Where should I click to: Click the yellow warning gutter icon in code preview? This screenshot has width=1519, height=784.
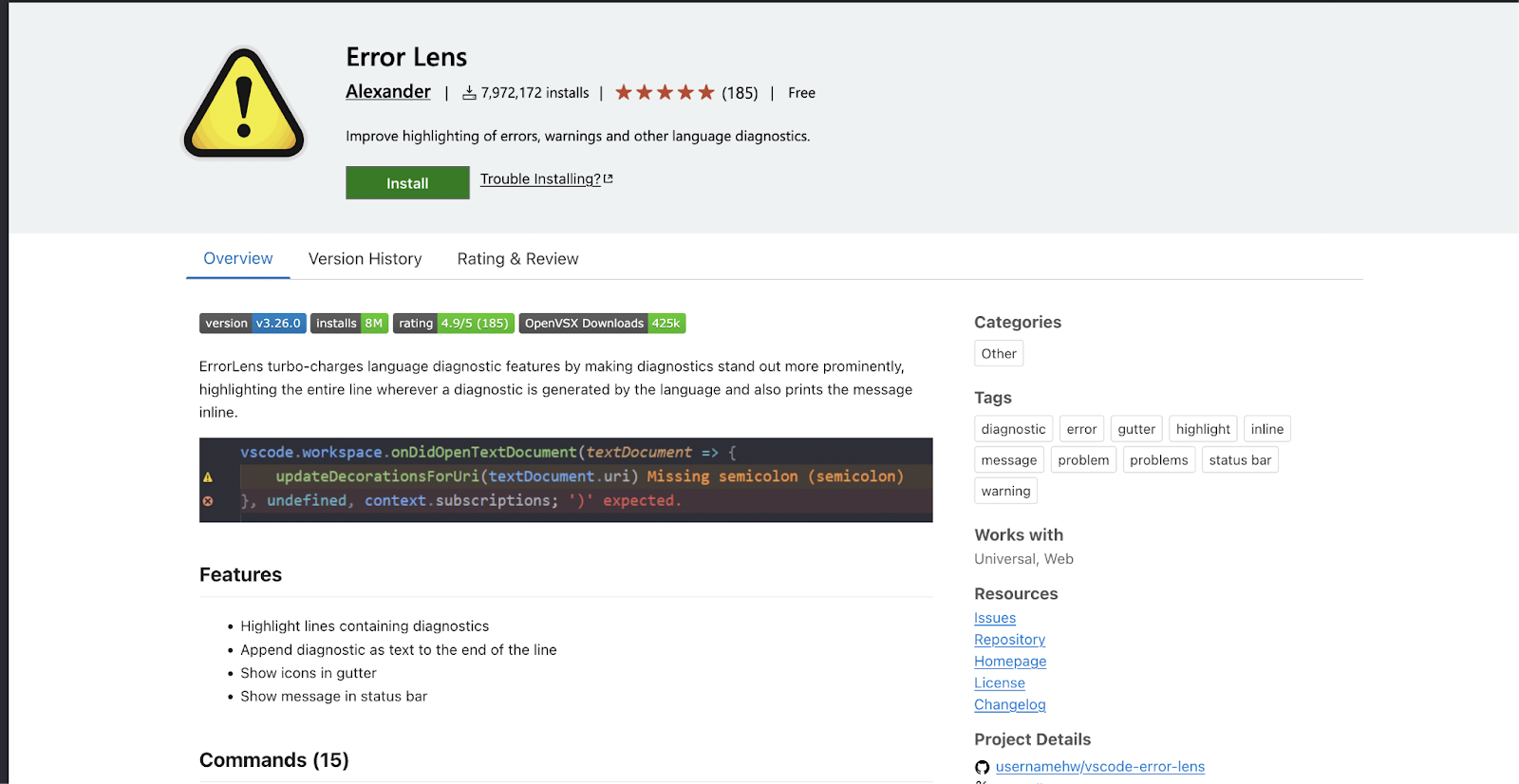pos(208,476)
